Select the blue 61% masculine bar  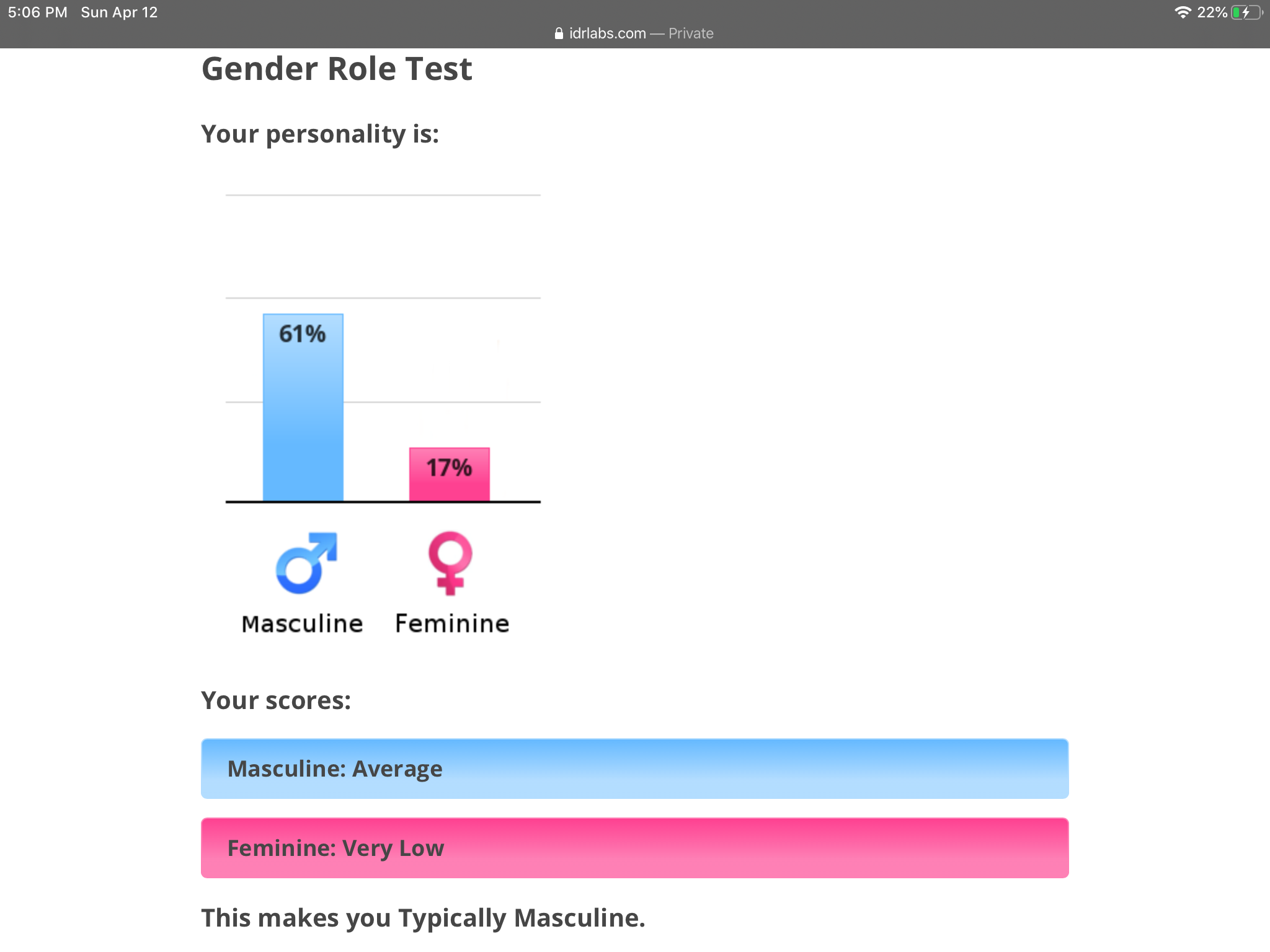[303, 407]
